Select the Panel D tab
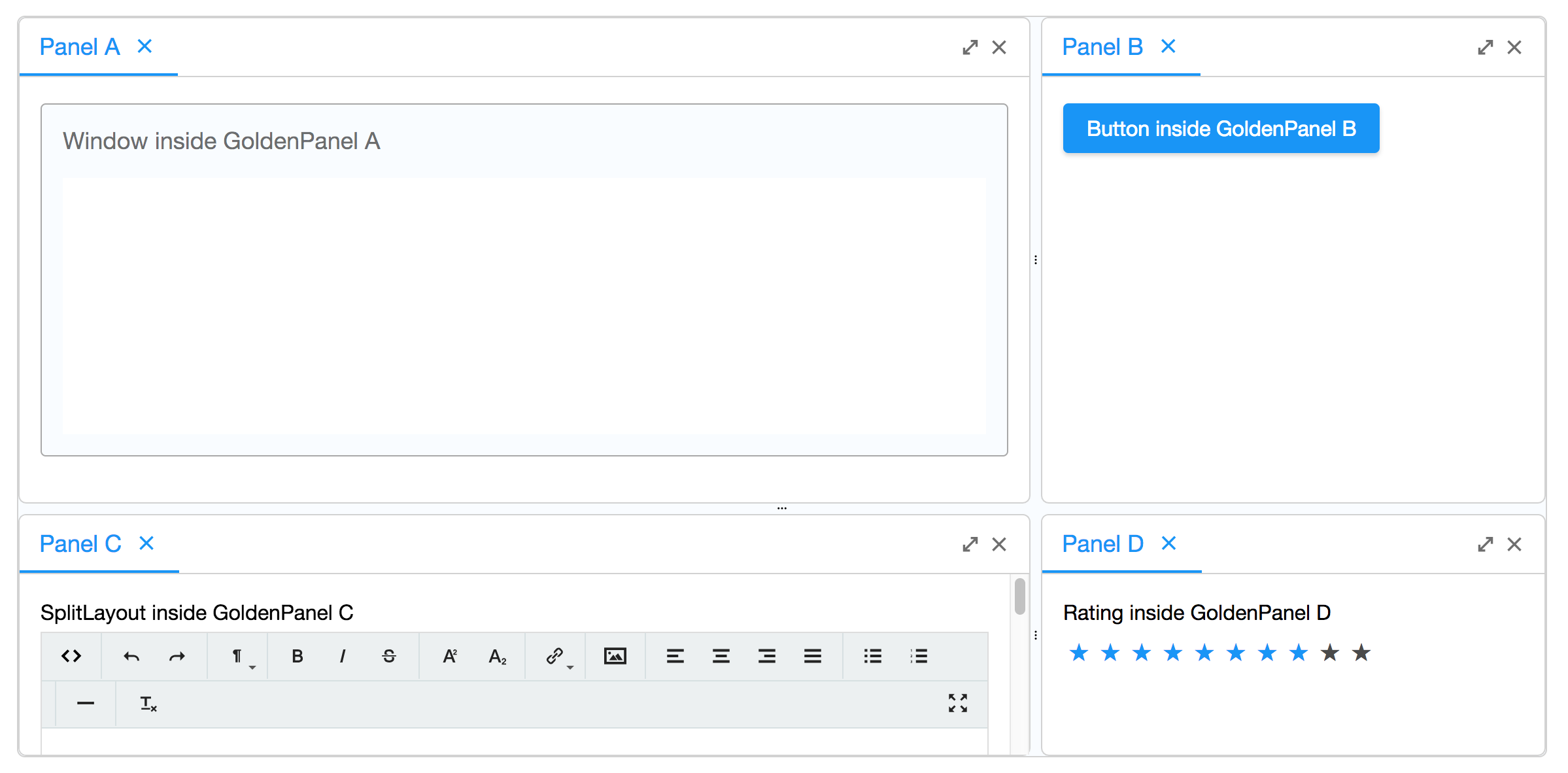The width and height of the screenshot is (1568, 773). [x=1102, y=544]
